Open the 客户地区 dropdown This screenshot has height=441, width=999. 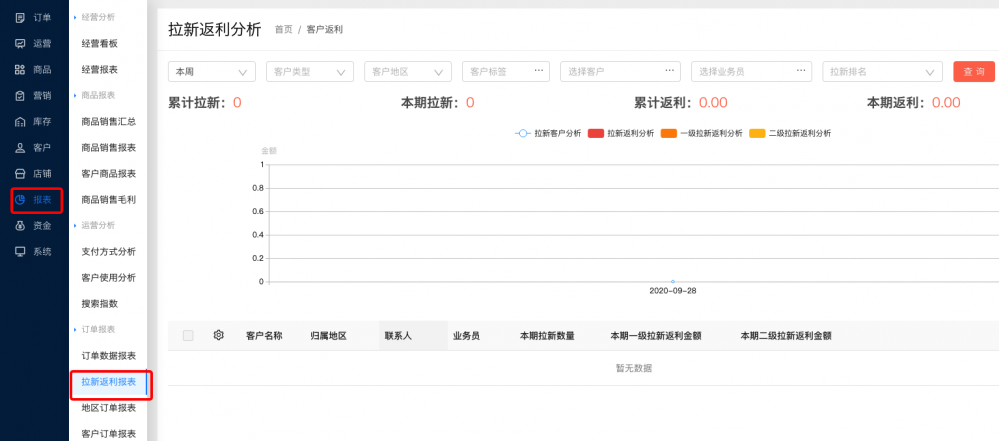[408, 71]
